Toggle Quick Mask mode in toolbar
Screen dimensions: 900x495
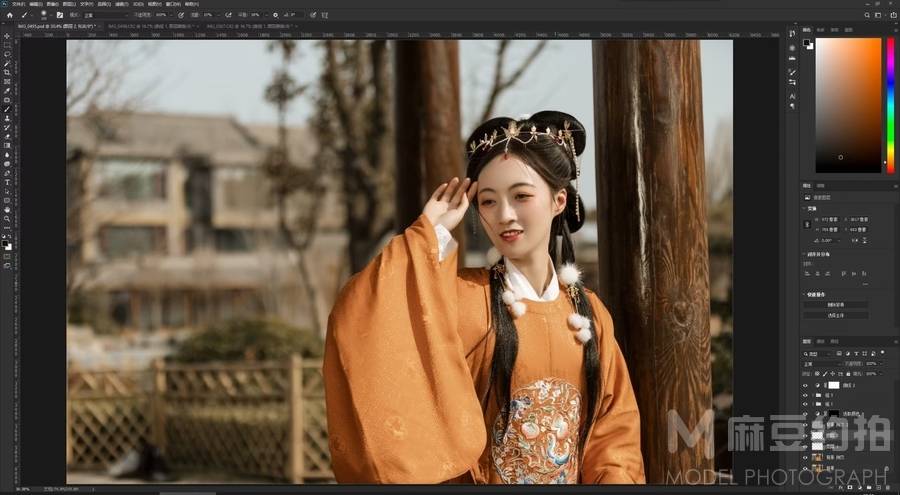(x=7, y=257)
